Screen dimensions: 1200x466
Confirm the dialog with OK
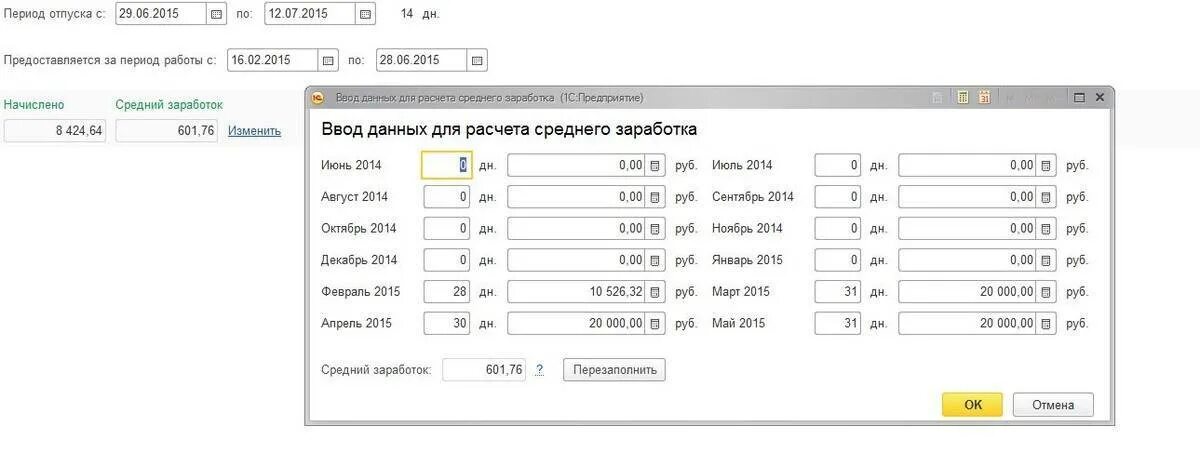point(973,405)
